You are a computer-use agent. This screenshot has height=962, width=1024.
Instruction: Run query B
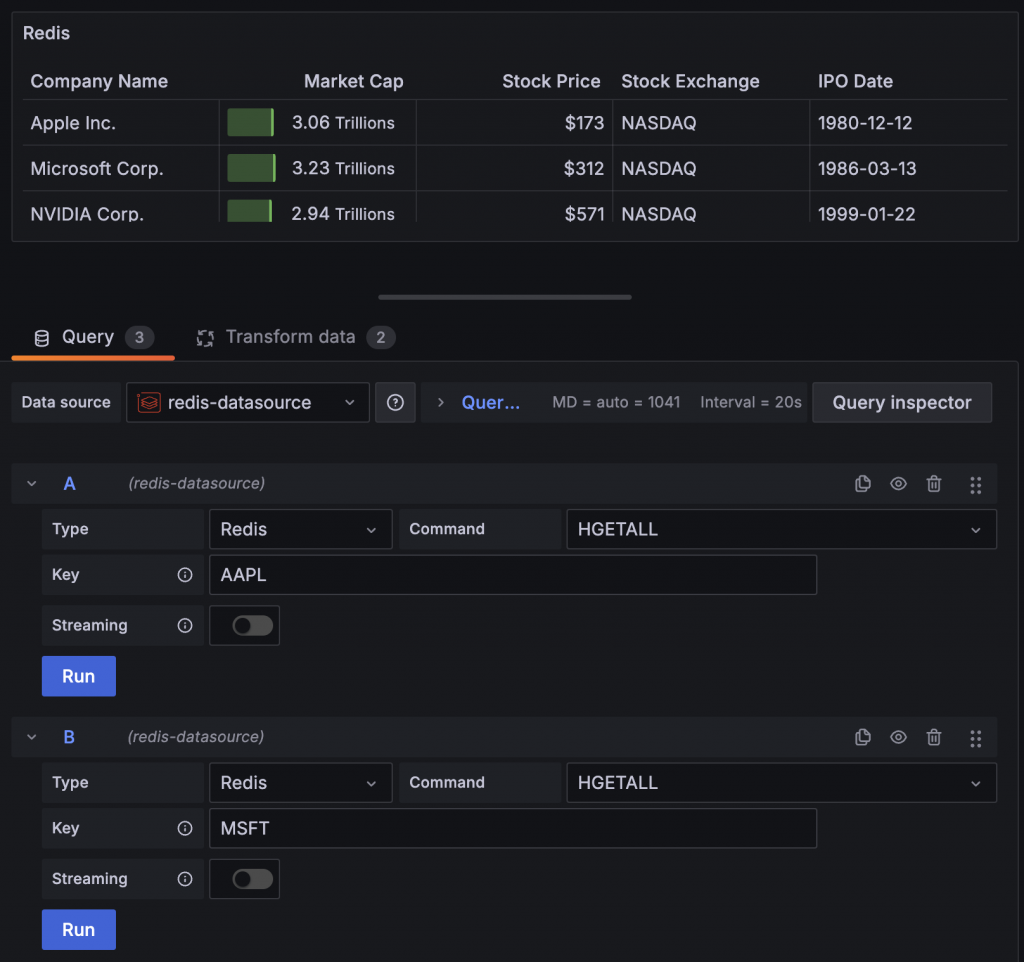(x=79, y=929)
